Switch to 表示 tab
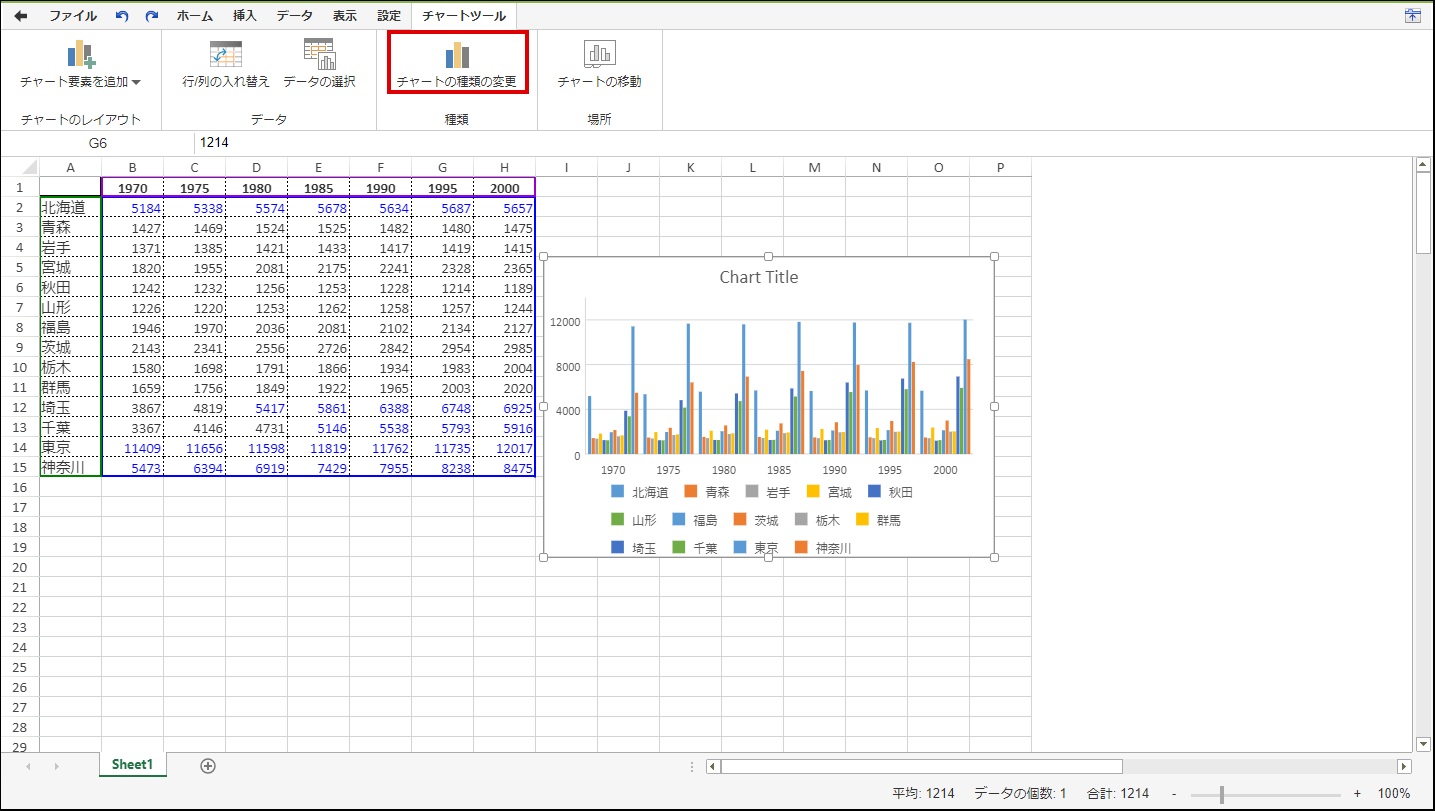1435x811 pixels. click(344, 16)
